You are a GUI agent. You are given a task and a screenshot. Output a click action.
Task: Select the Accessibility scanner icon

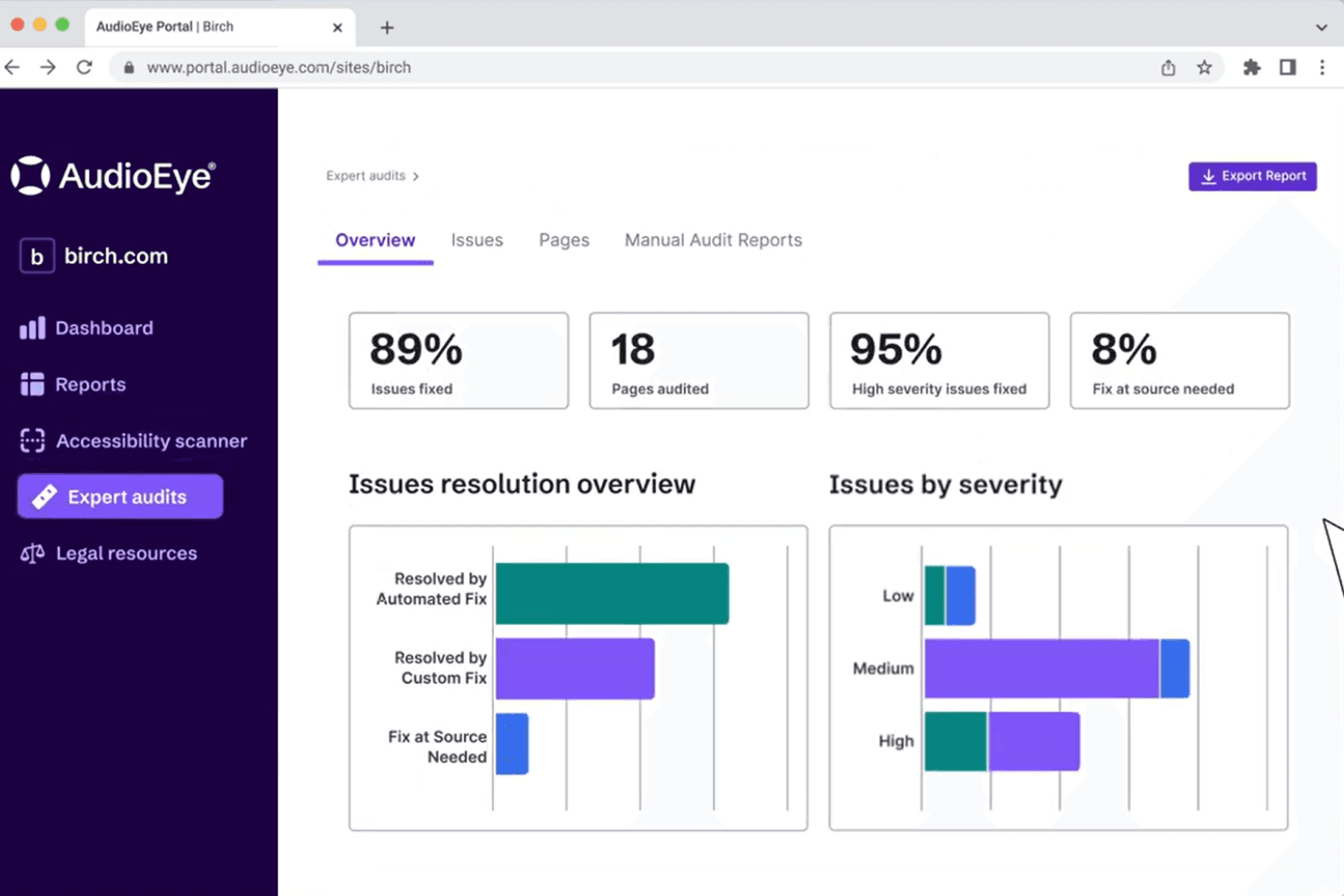click(x=33, y=440)
